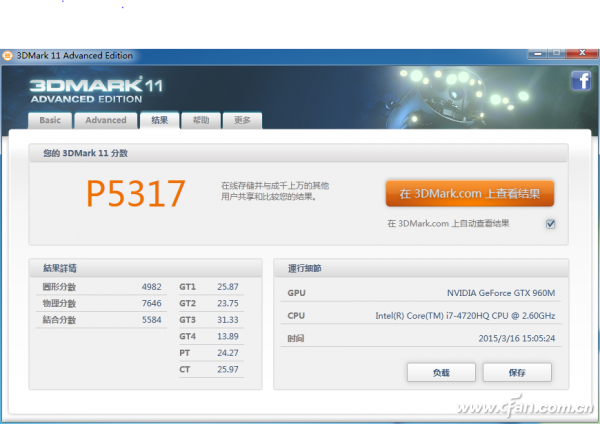Image resolution: width=600 pixels, height=424 pixels.
Task: Select the 结果 tab
Action: click(x=160, y=120)
